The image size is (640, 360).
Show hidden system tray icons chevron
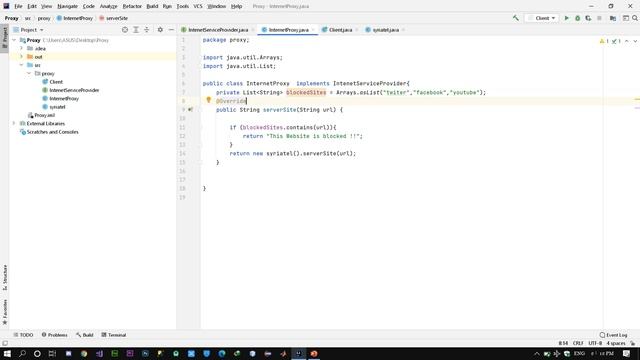click(537, 353)
